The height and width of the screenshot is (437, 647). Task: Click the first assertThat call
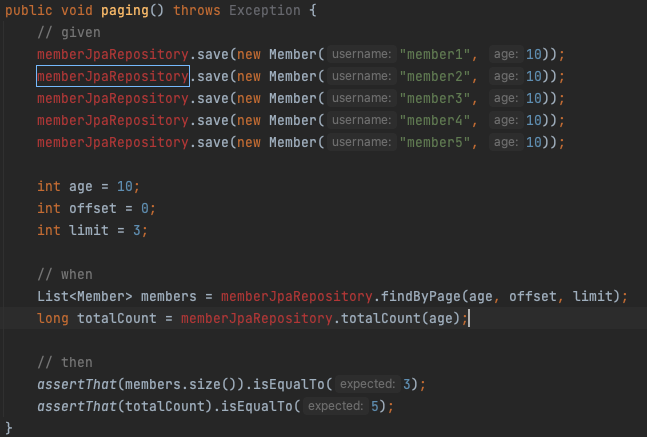click(77, 384)
